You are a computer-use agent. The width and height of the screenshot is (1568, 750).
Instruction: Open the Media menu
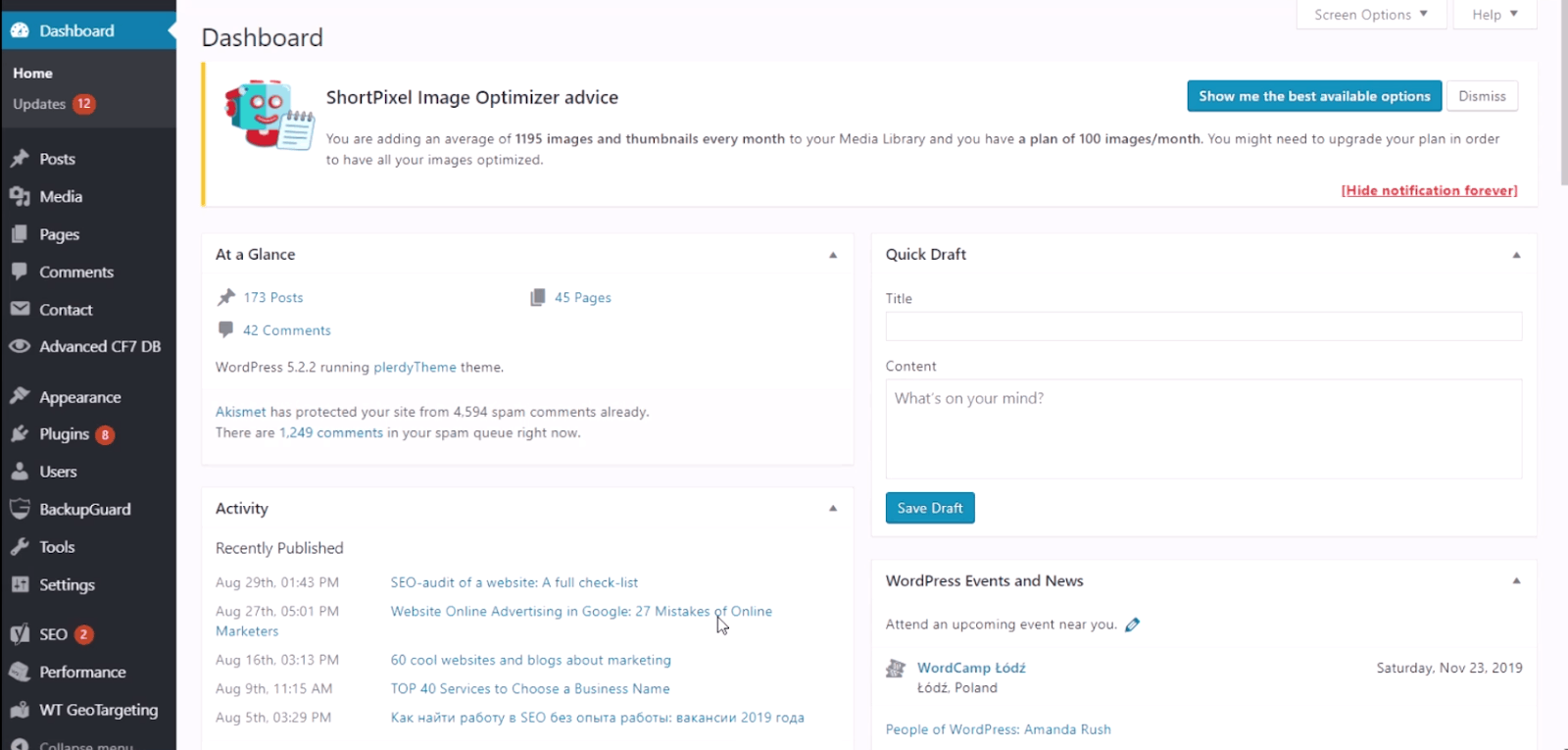(x=88, y=196)
